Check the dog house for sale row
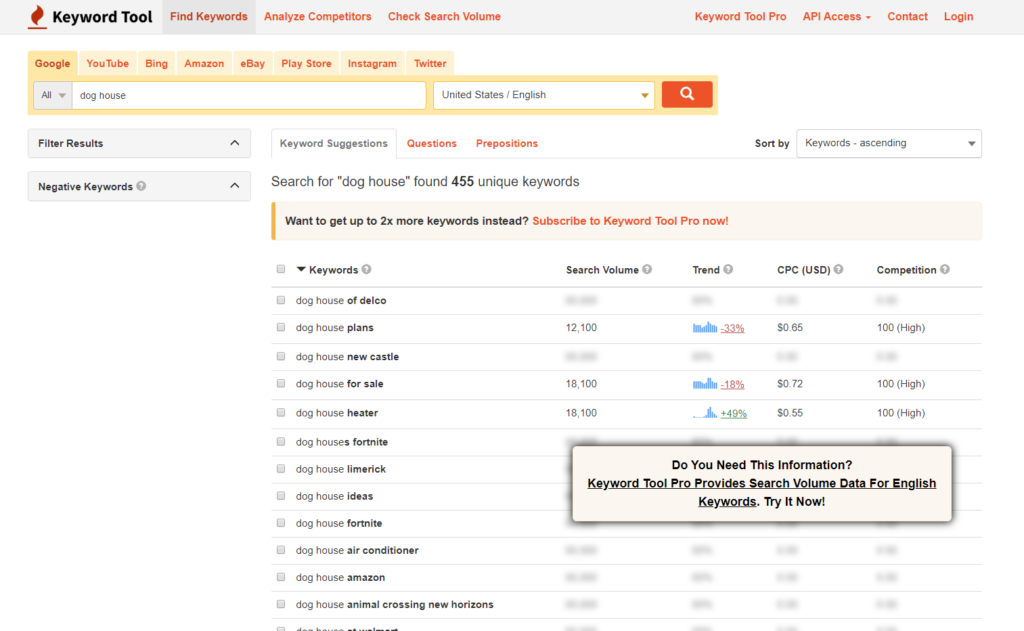The image size is (1024, 631). 281,383
